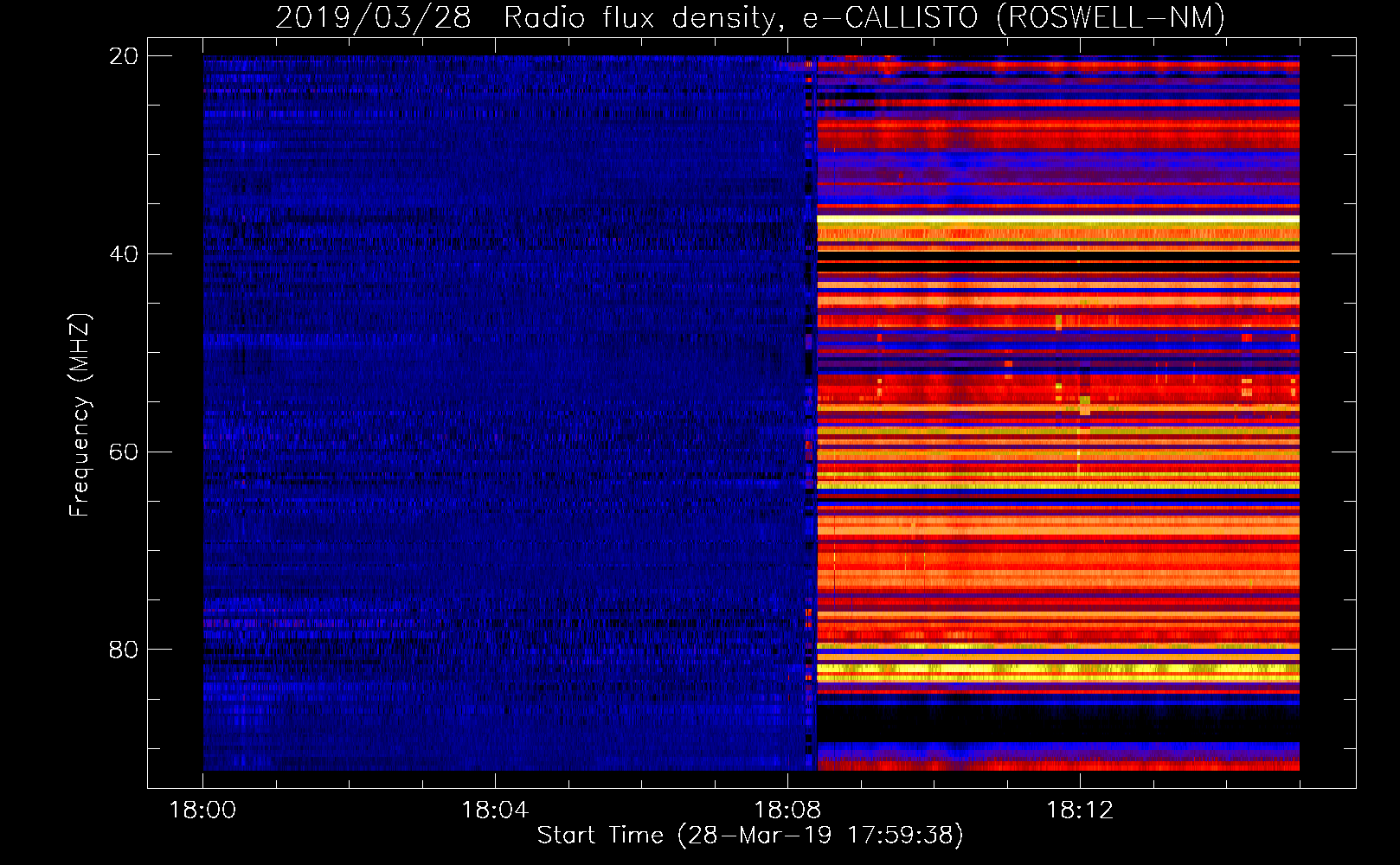Viewport: 1400px width, 865px height.
Task: Click the 40 MHz frequency tick label
Action: click(x=124, y=254)
